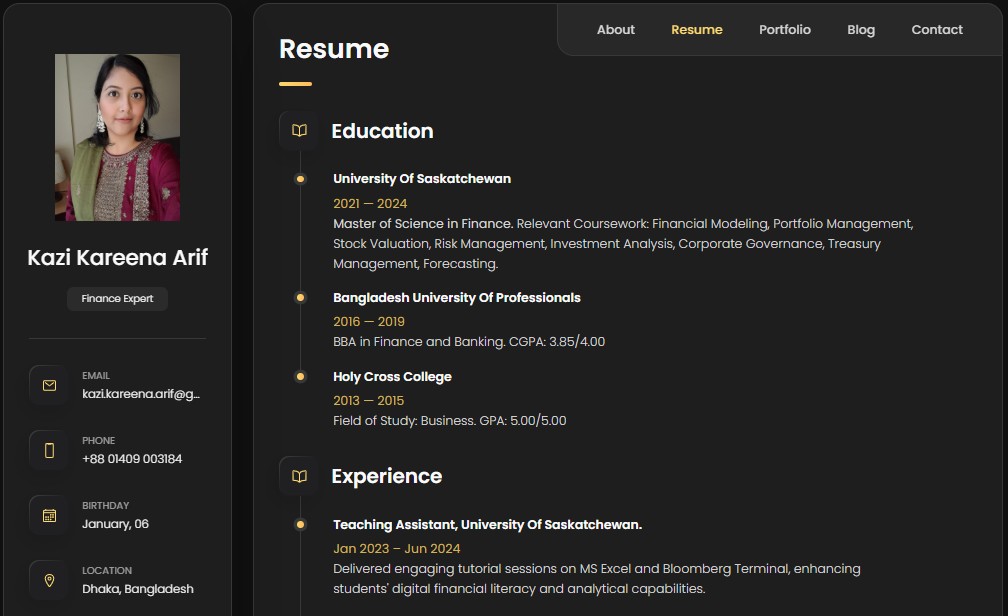Click the Holy Cross College timeline dot
This screenshot has height=616, width=1008.
300,377
